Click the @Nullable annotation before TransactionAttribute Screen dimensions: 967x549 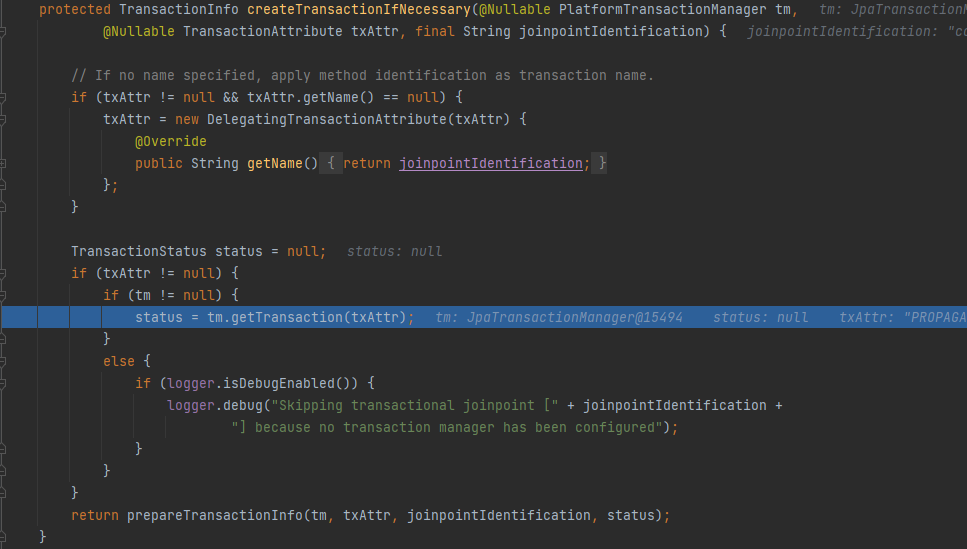139,31
